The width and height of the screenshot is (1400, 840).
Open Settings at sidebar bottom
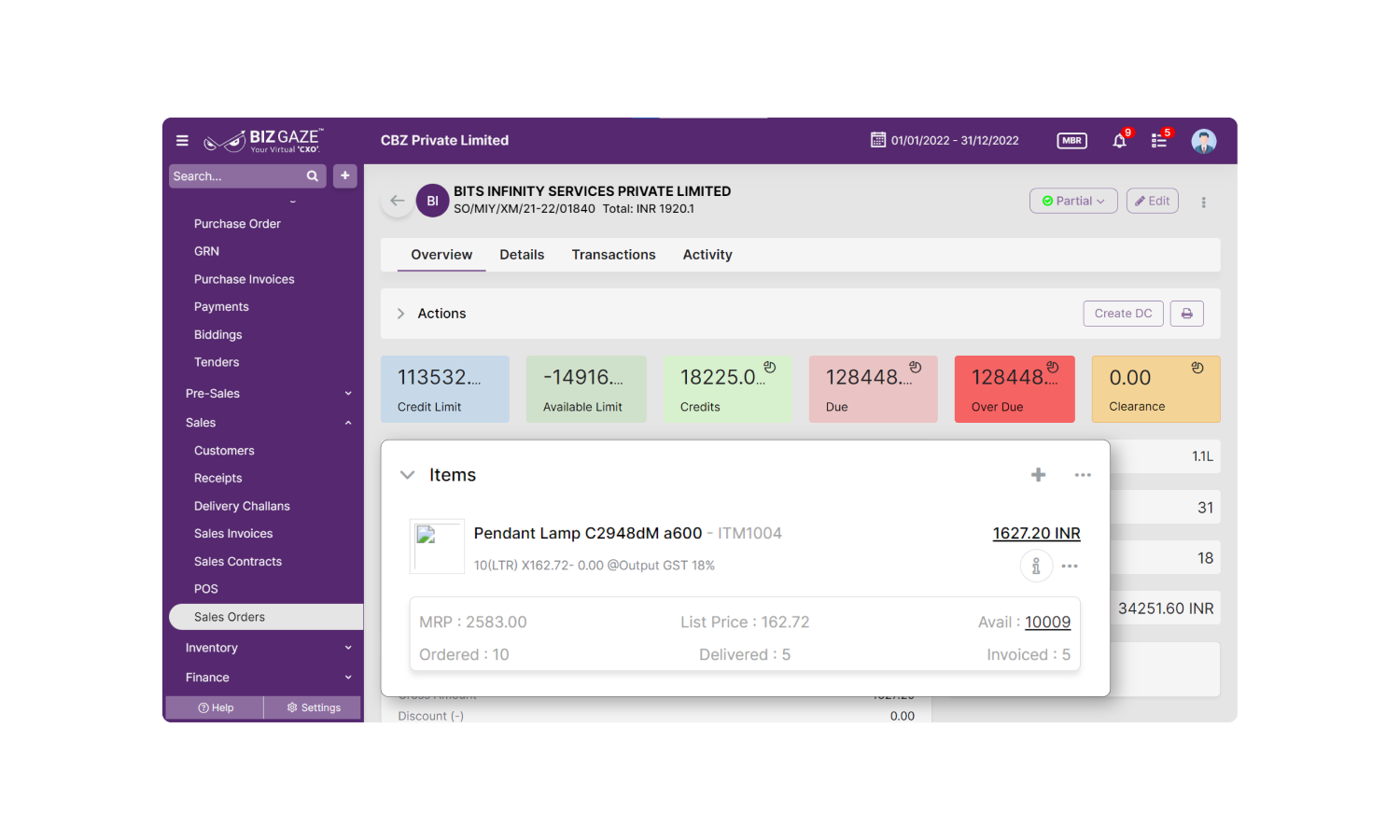[x=314, y=707]
